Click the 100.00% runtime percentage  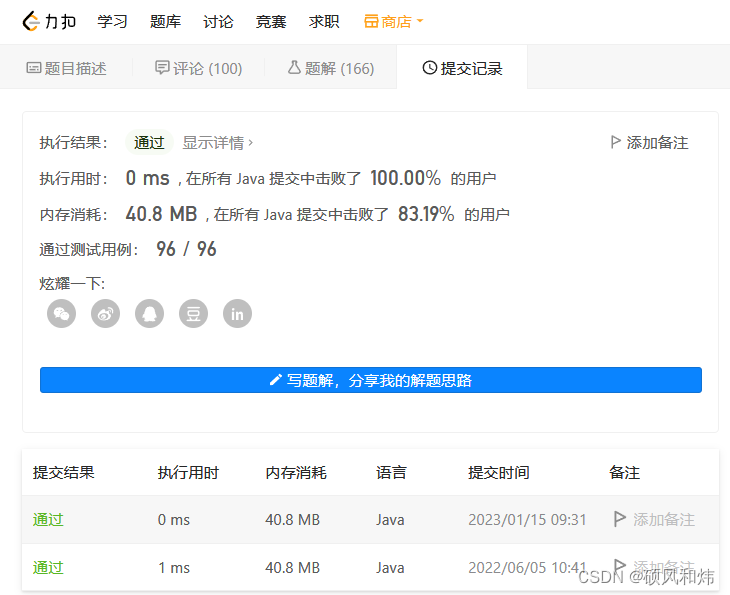pos(406,178)
